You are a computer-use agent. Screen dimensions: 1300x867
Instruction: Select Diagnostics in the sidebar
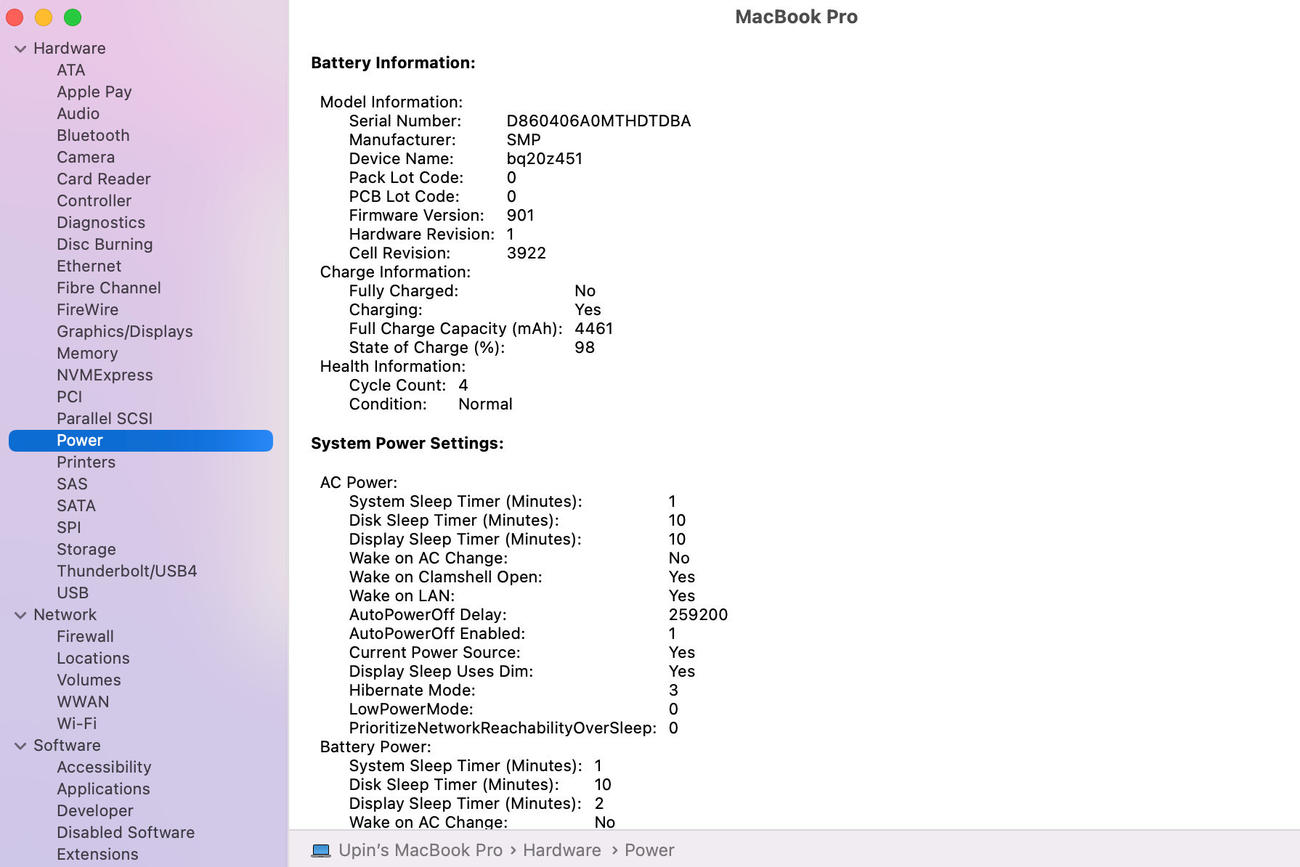click(101, 223)
